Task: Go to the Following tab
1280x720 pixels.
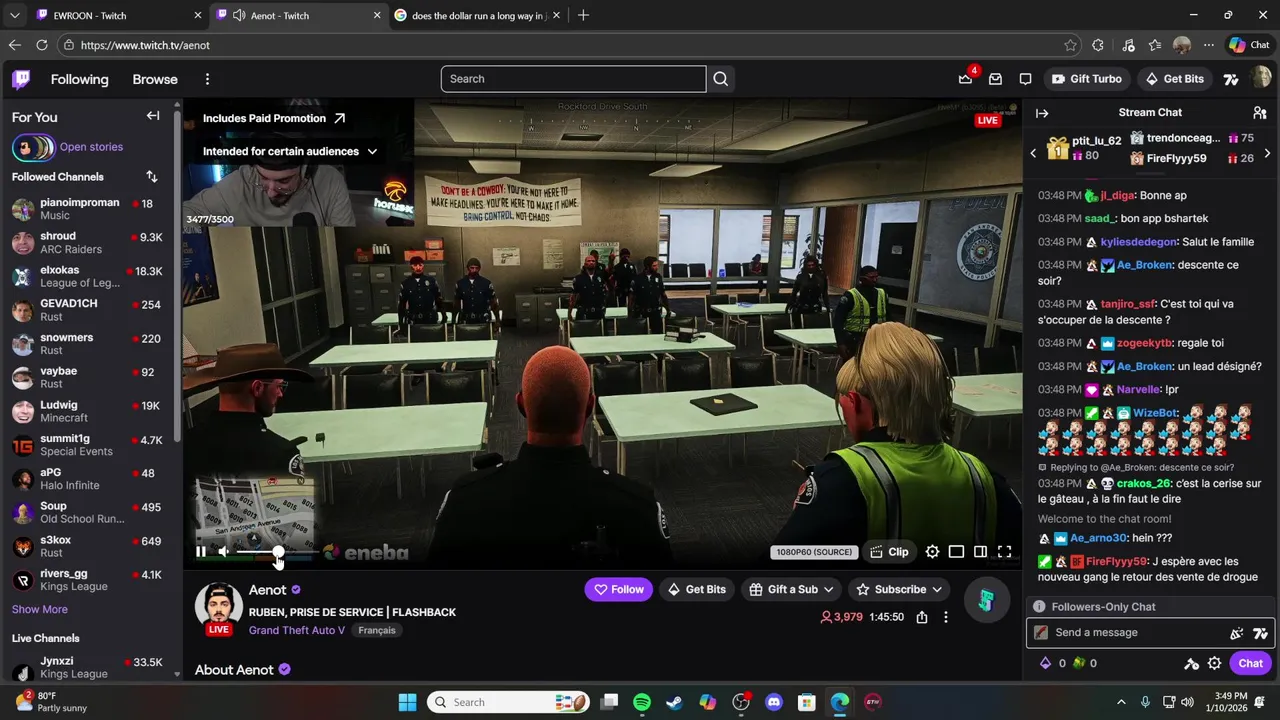Action: [x=79, y=79]
